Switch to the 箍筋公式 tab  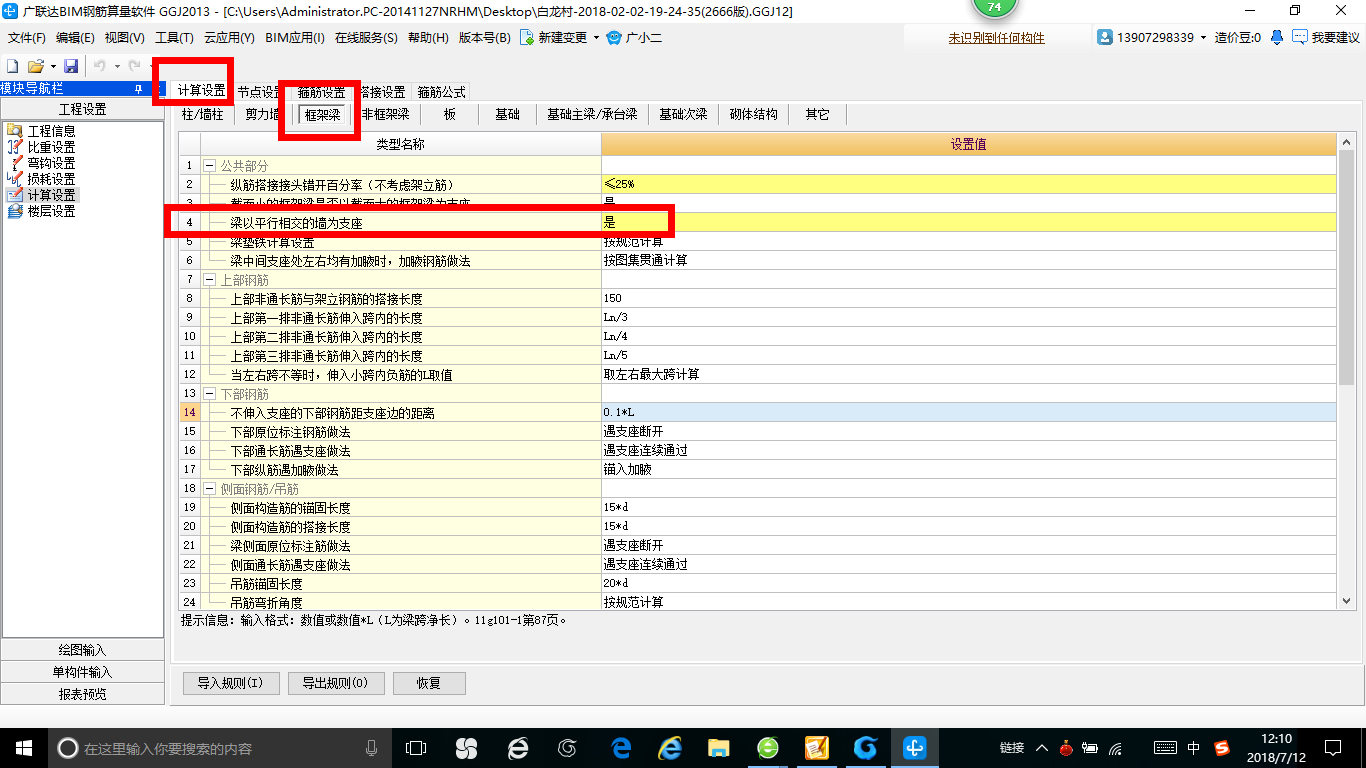pos(441,92)
